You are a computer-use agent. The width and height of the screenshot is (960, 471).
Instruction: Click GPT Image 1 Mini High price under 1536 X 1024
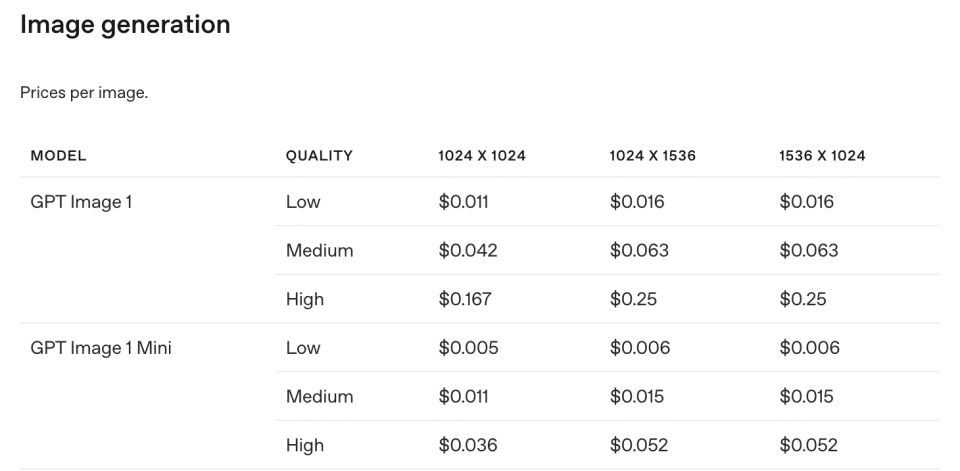pos(808,445)
